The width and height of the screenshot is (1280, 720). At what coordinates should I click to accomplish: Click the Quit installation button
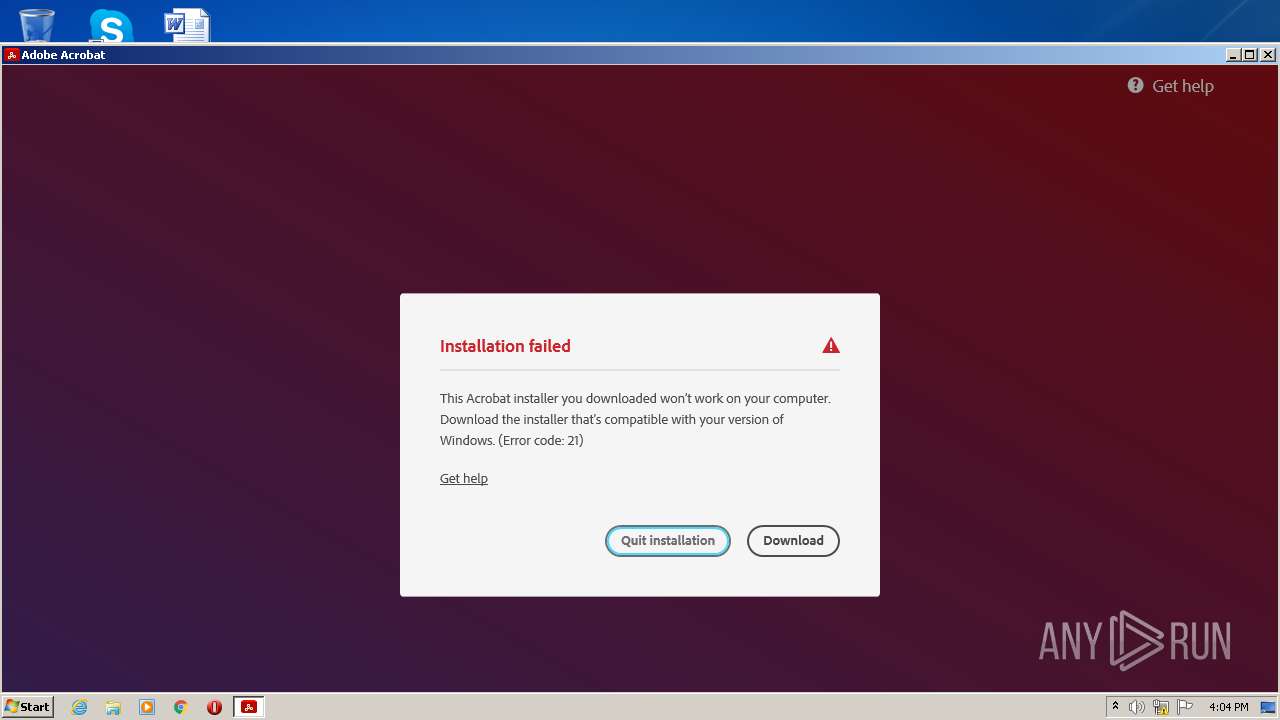[668, 541]
